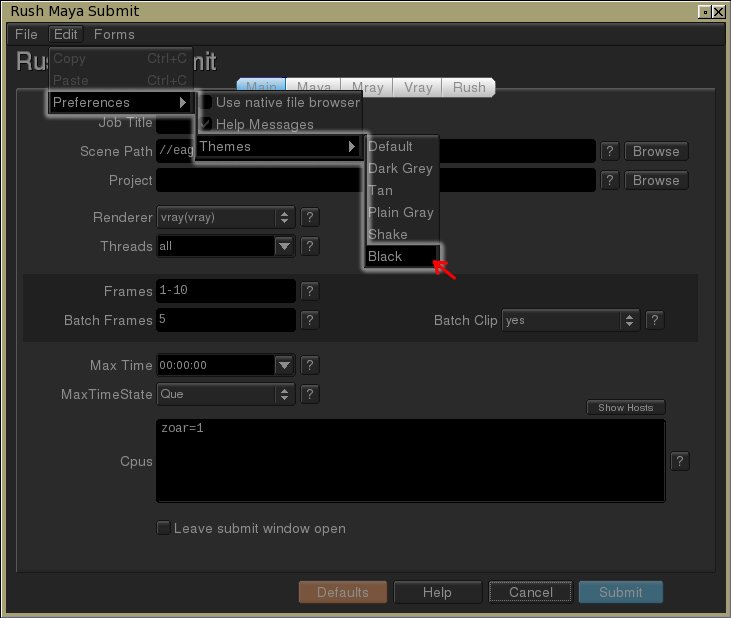Open the Renderer vray(vray) dropdown
Image resolution: width=731 pixels, height=618 pixels.
(x=226, y=217)
